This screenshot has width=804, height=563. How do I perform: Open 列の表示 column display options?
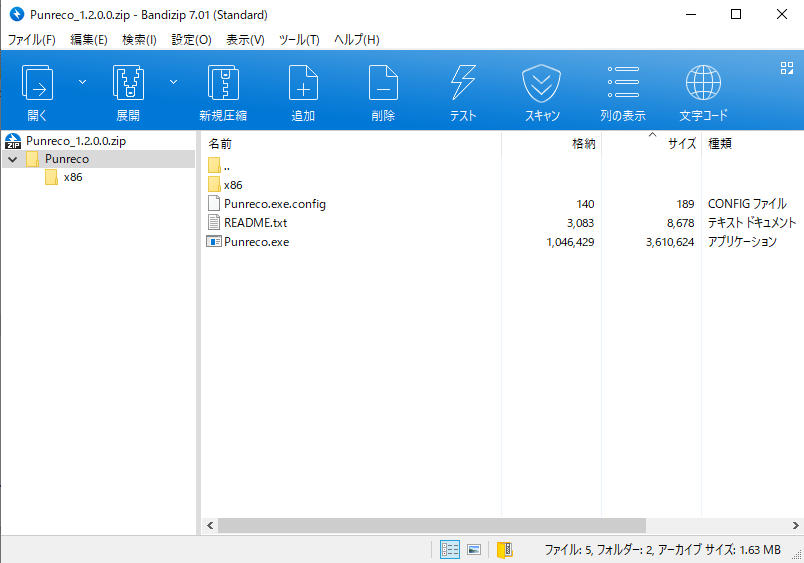622,92
